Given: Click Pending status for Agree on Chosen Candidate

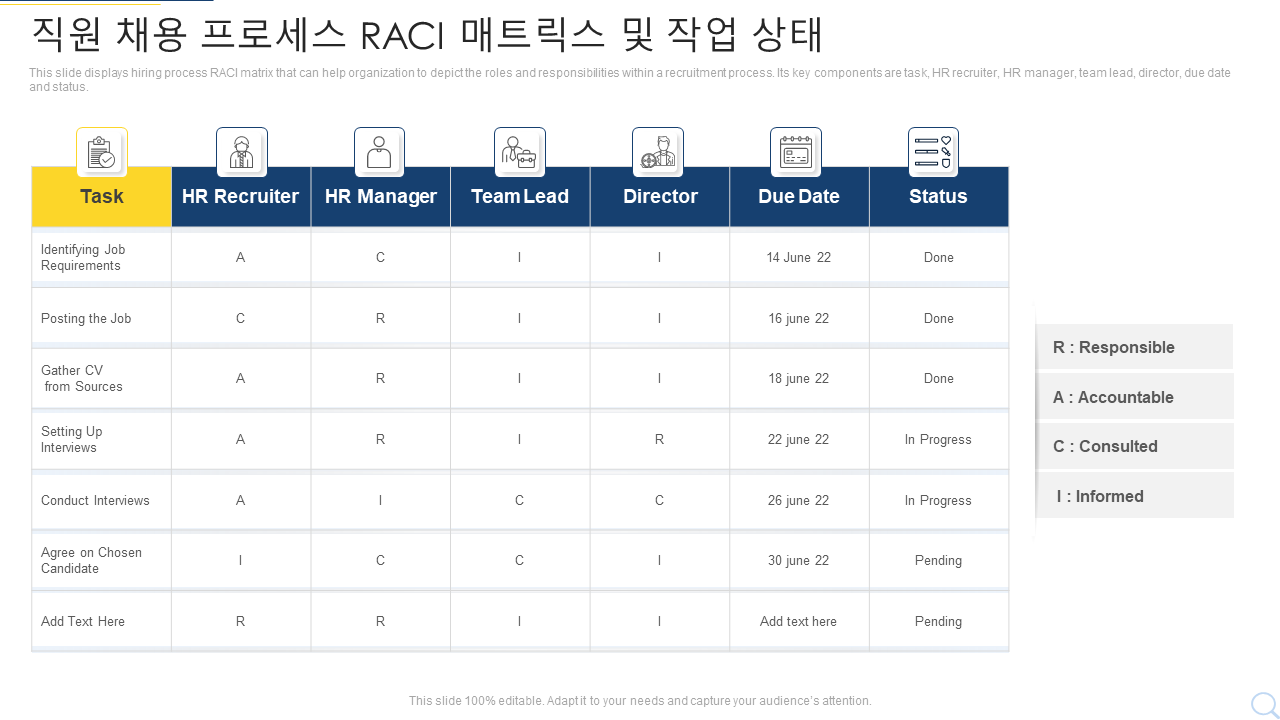Looking at the screenshot, I should (x=939, y=560).
